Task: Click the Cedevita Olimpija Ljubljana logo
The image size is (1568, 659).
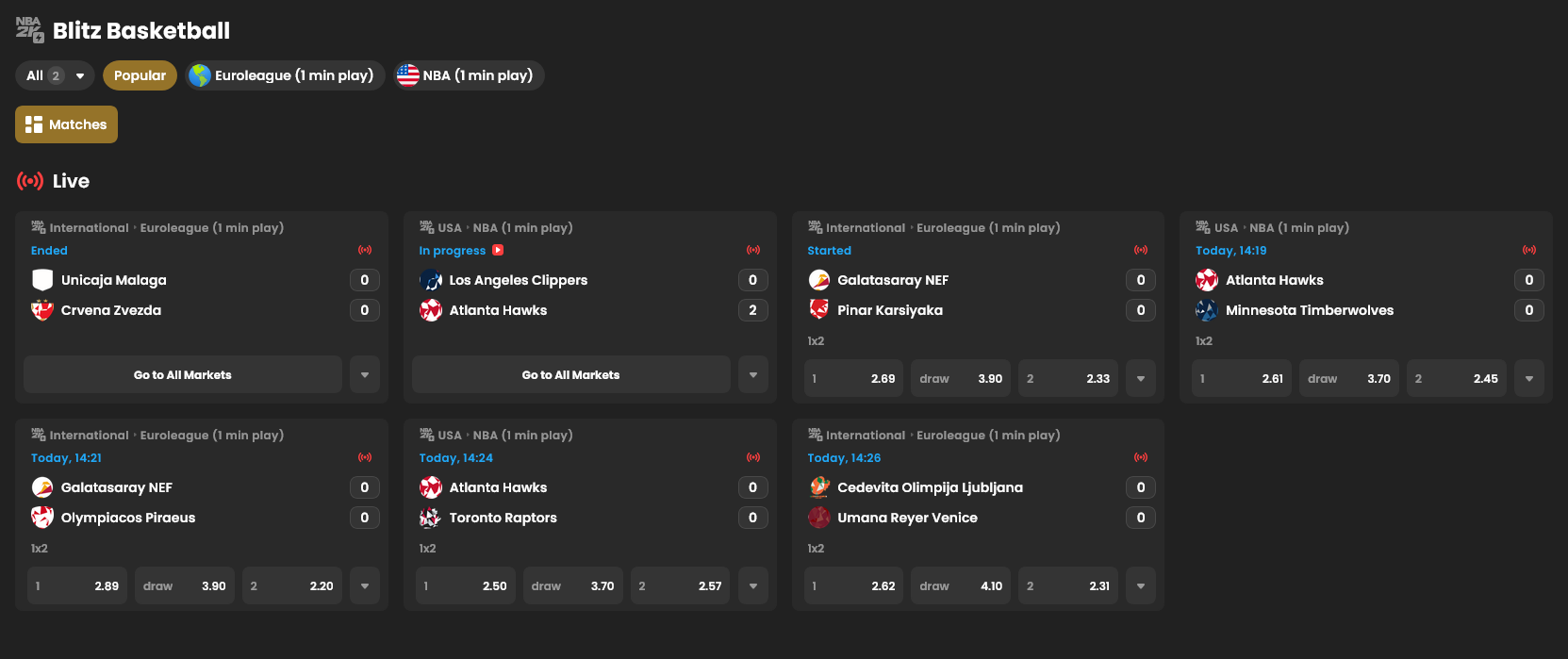Action: [819, 487]
